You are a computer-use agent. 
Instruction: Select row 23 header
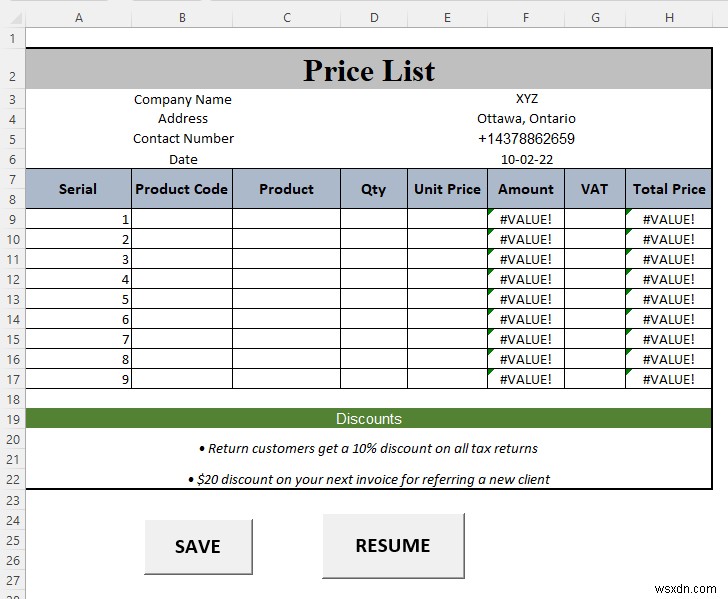(x=13, y=501)
